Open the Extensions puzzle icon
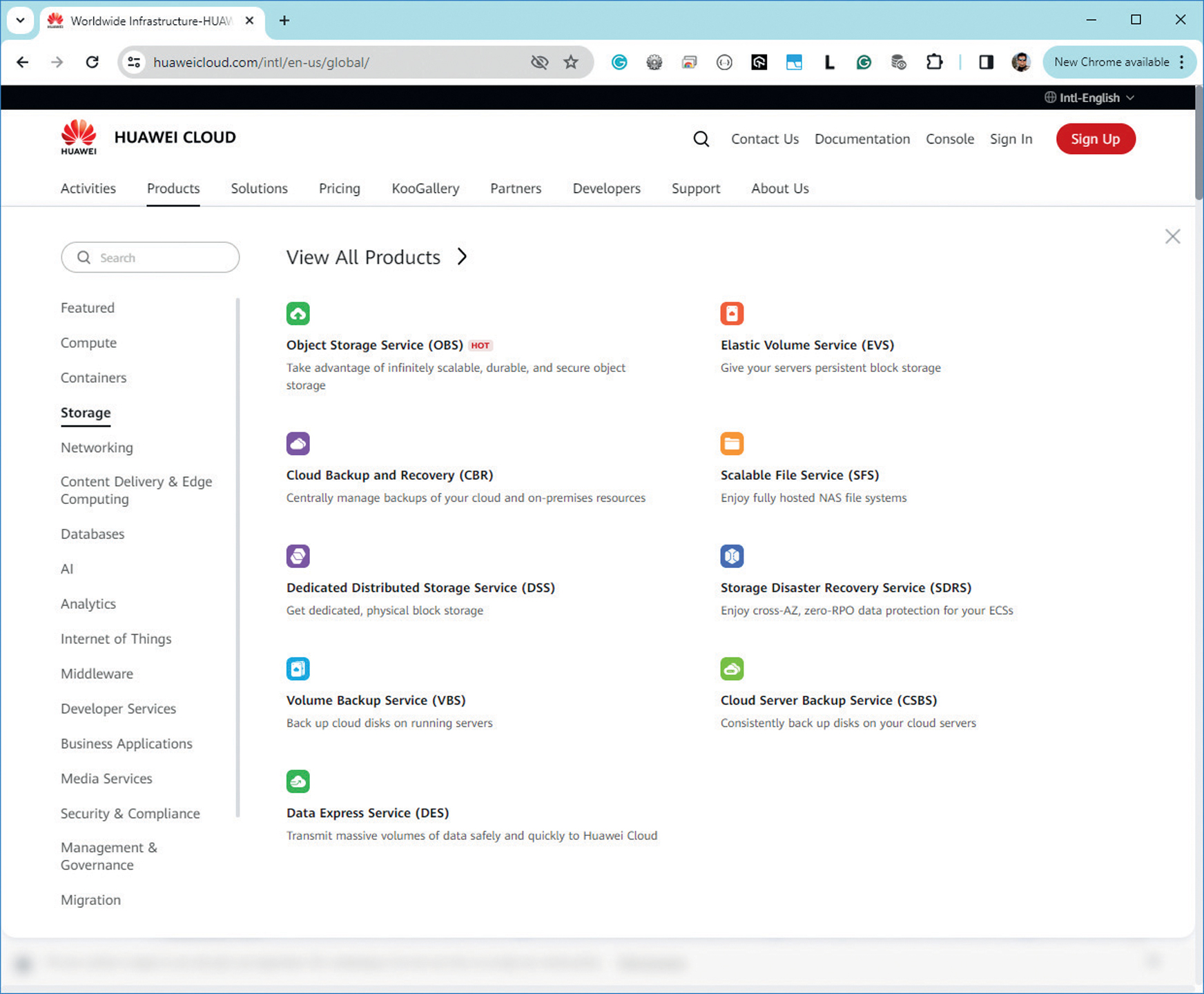Viewport: 1204px width, 994px height. (x=934, y=62)
